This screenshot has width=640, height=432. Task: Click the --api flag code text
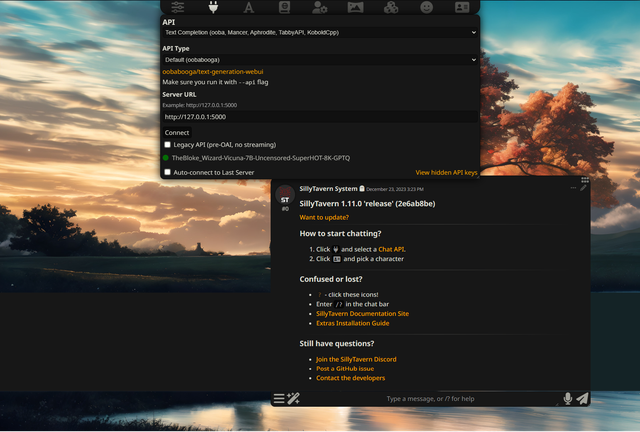[247, 82]
